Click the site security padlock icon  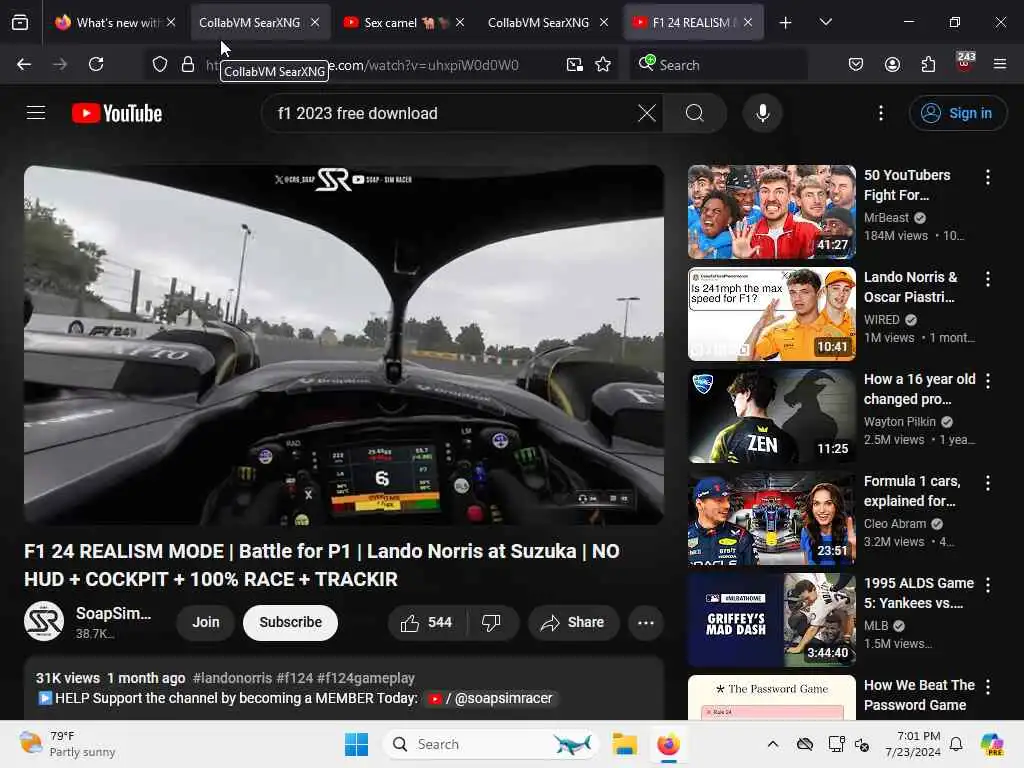pos(188,64)
